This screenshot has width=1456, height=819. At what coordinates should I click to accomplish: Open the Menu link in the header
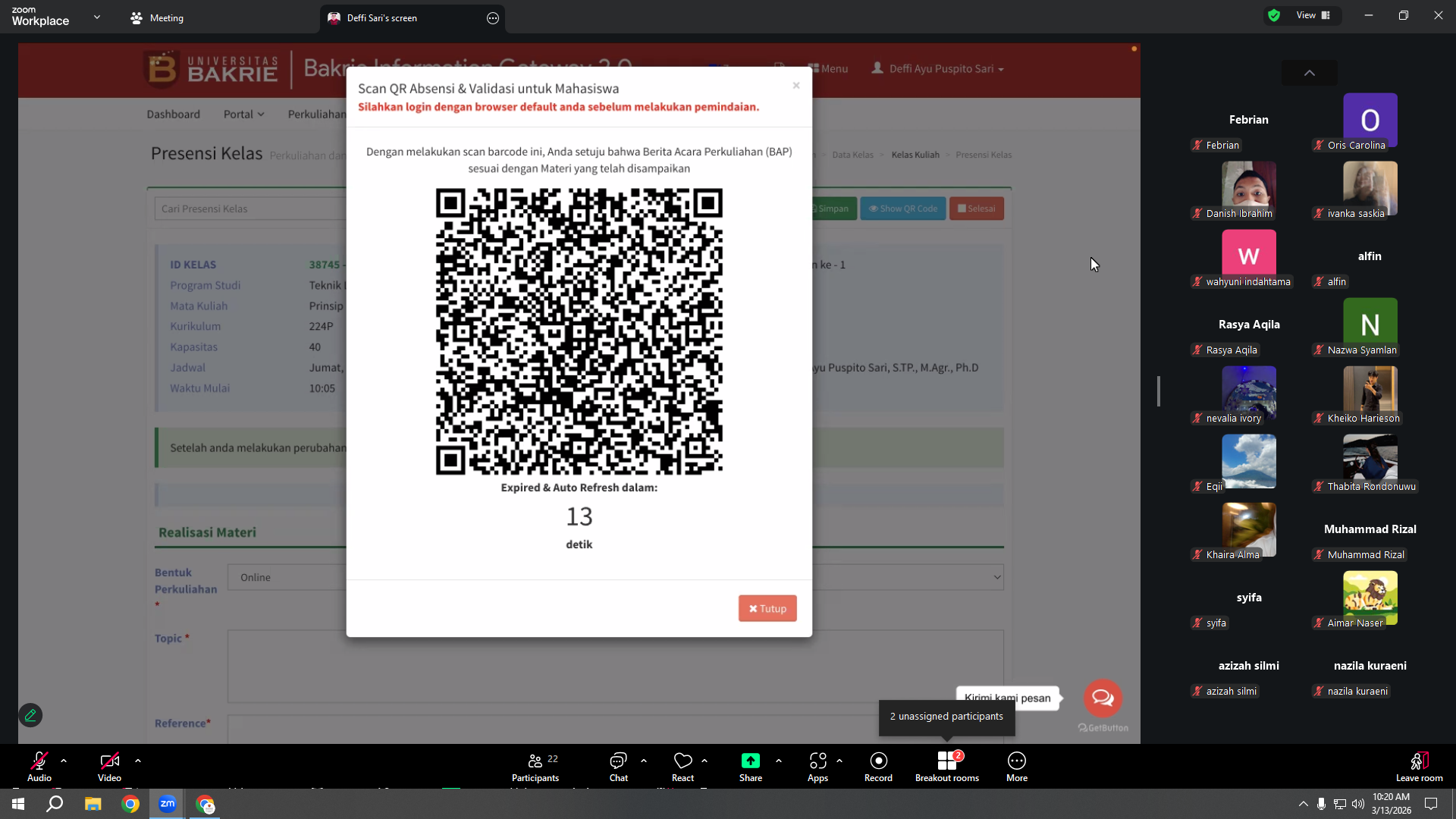point(827,68)
